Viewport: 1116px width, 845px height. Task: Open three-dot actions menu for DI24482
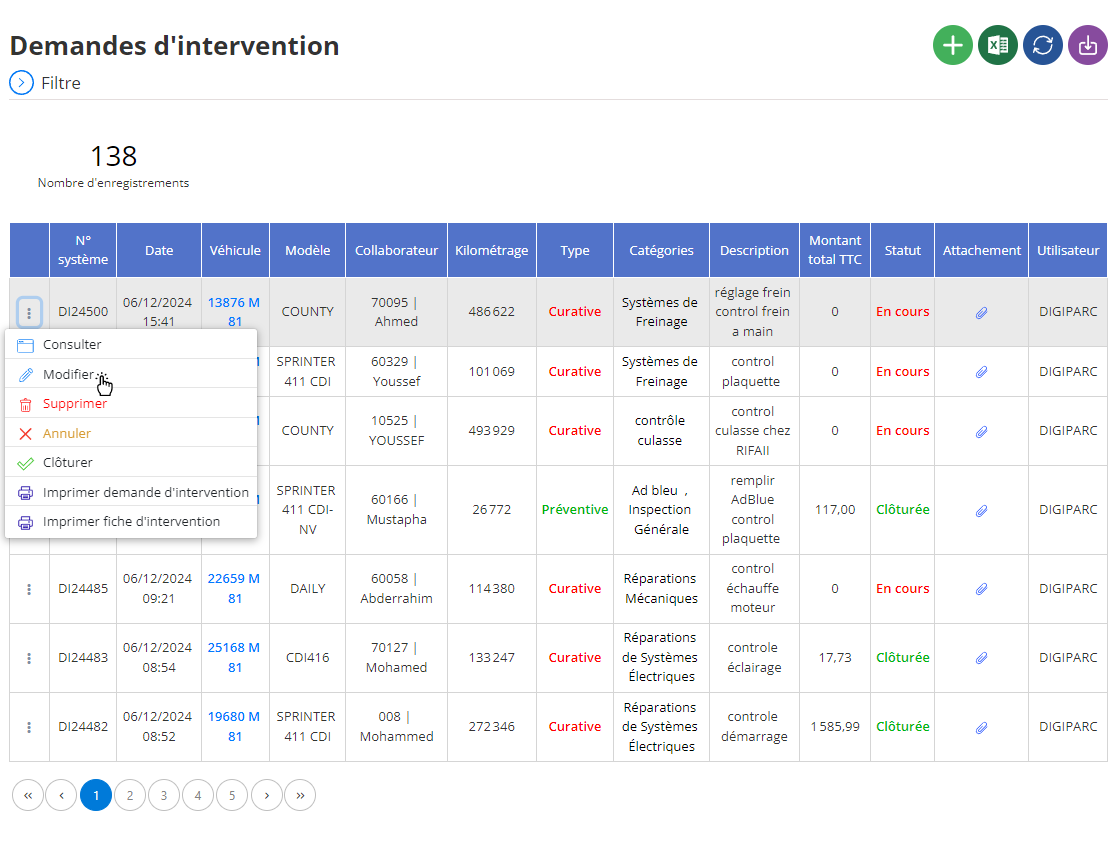(x=29, y=728)
